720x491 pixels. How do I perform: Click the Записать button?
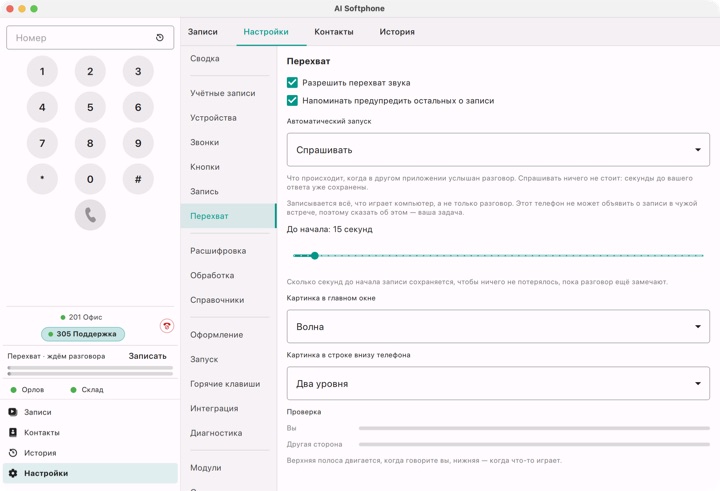[x=147, y=356]
